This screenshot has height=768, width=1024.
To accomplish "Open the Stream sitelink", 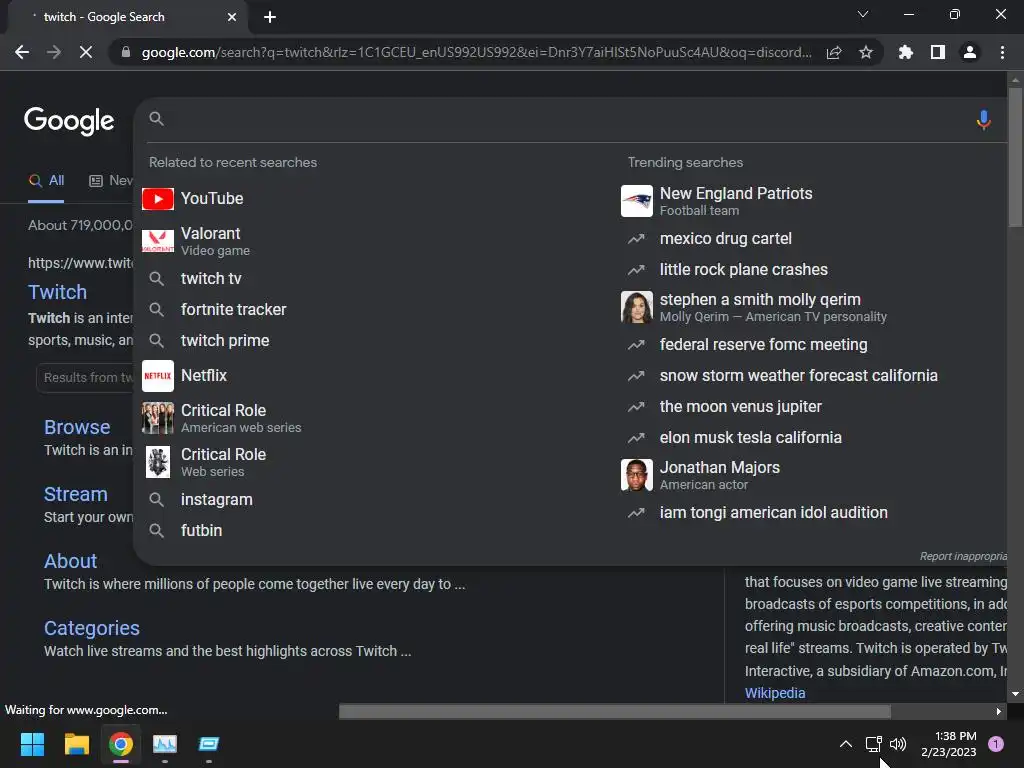I will [76, 494].
